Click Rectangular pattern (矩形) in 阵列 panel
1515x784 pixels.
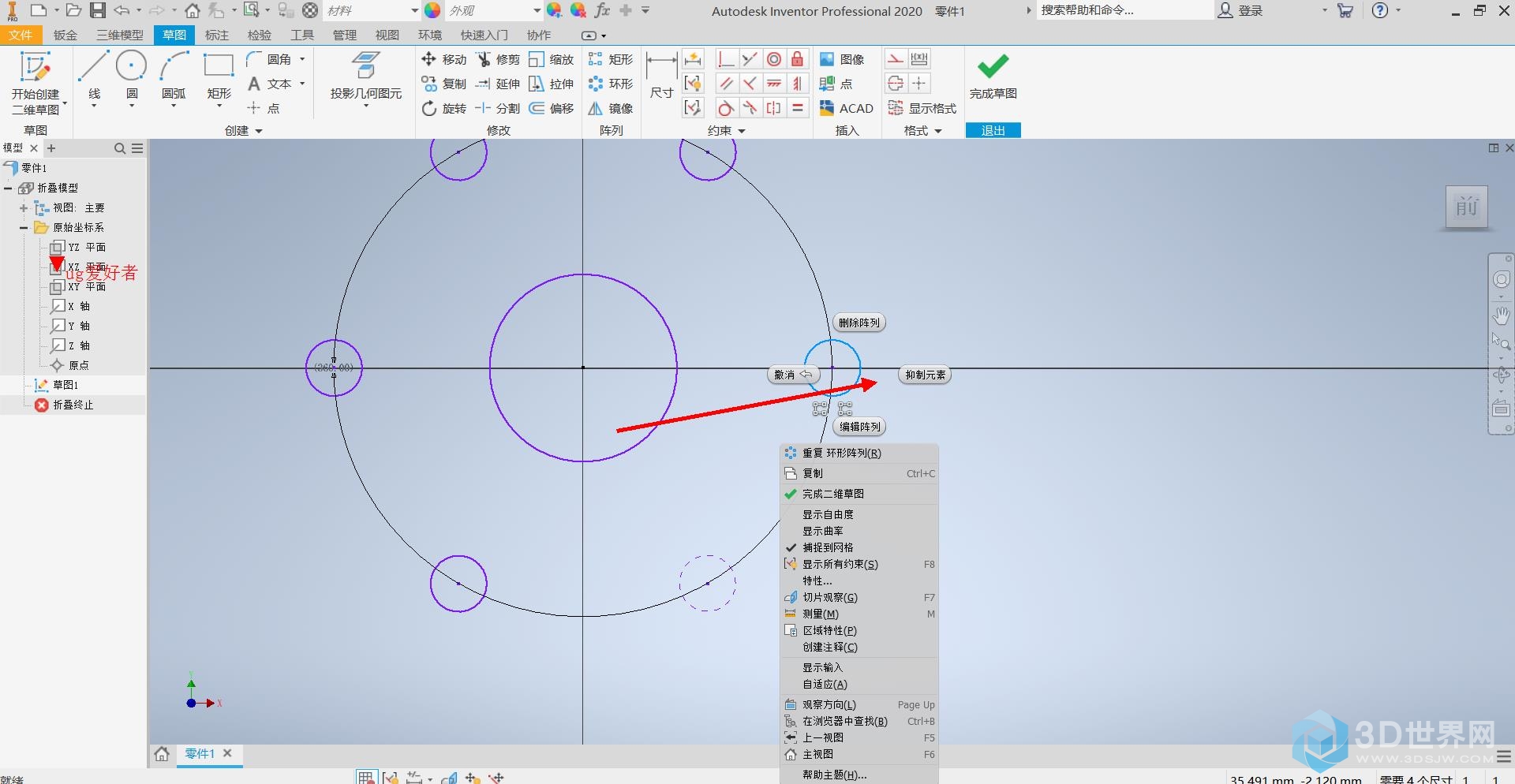point(611,59)
